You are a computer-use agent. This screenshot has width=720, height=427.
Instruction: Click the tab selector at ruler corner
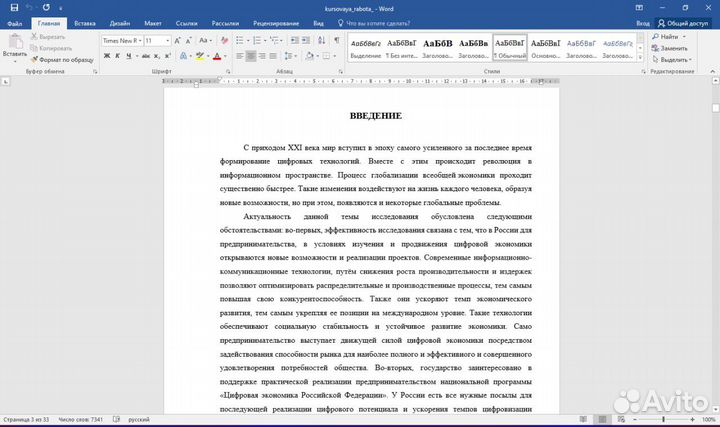coord(6,81)
